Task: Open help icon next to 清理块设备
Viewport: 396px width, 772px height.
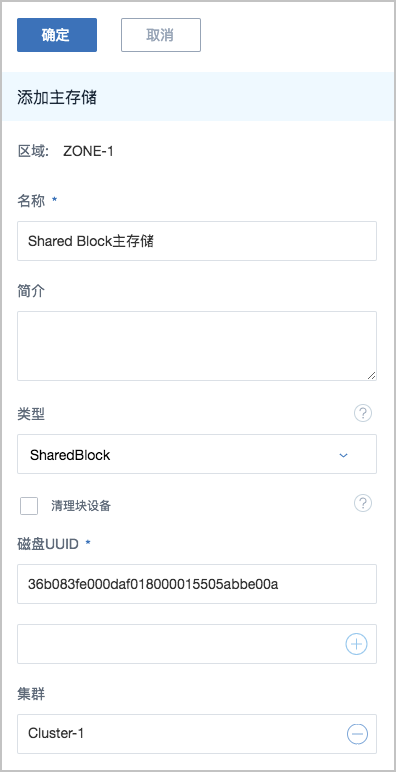Action: pyautogui.click(x=363, y=503)
